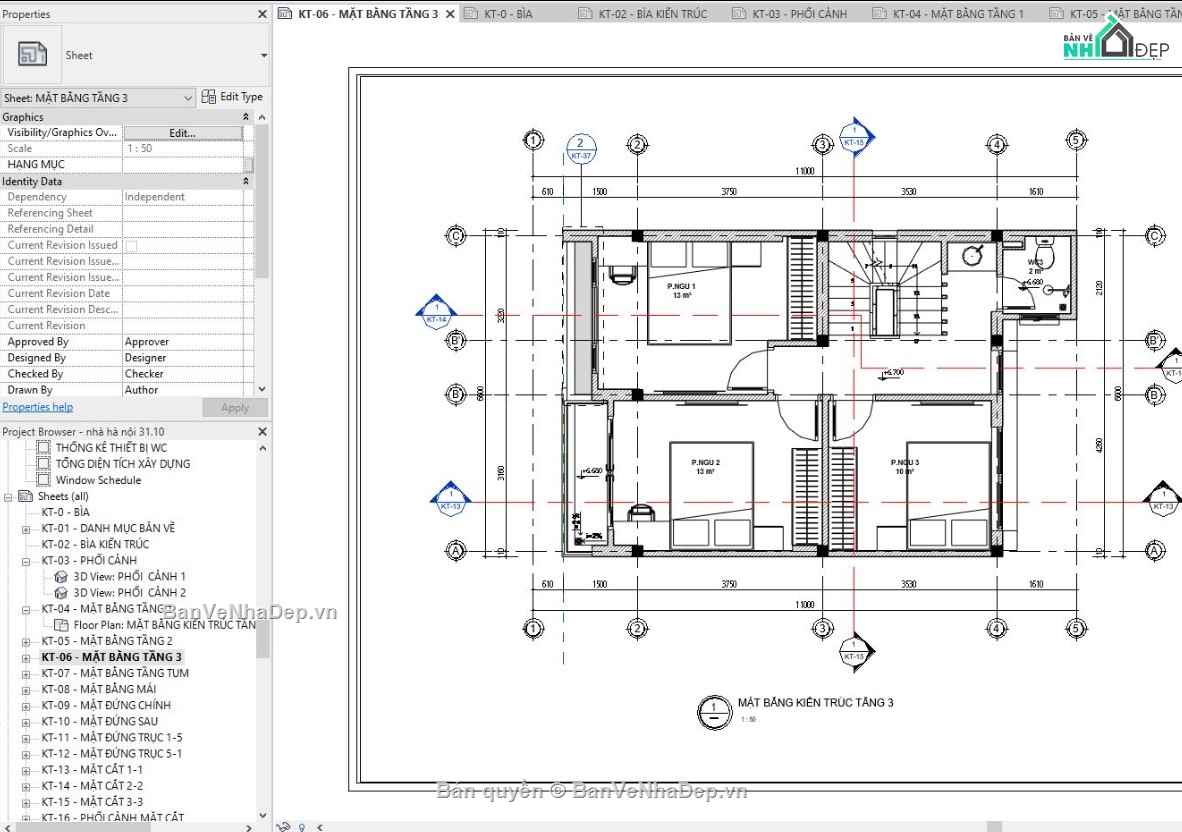
Task: Select KT-0 - BÌA sheet in browser
Action: 66,512
